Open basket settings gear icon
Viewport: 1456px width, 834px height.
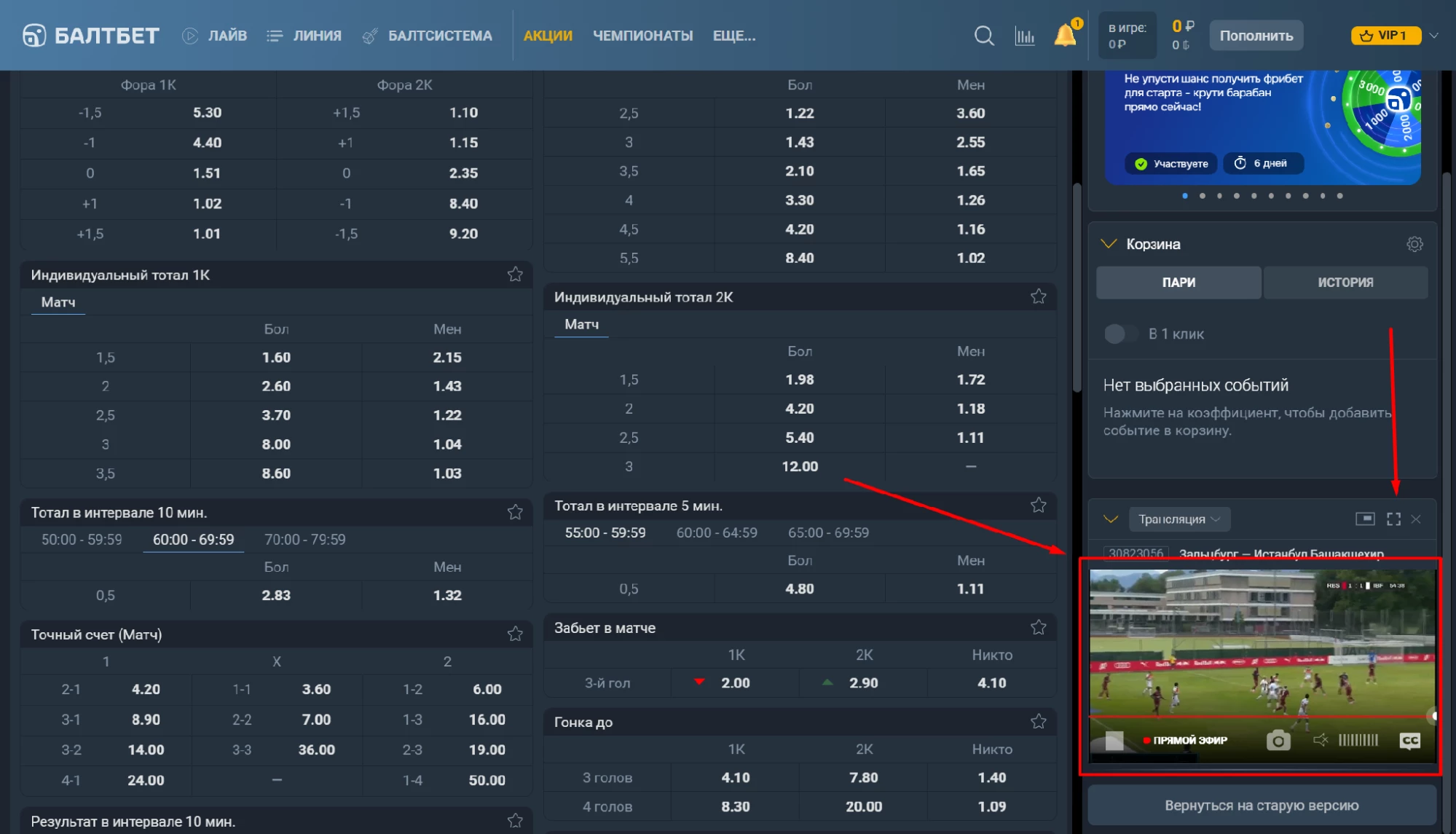1414,244
